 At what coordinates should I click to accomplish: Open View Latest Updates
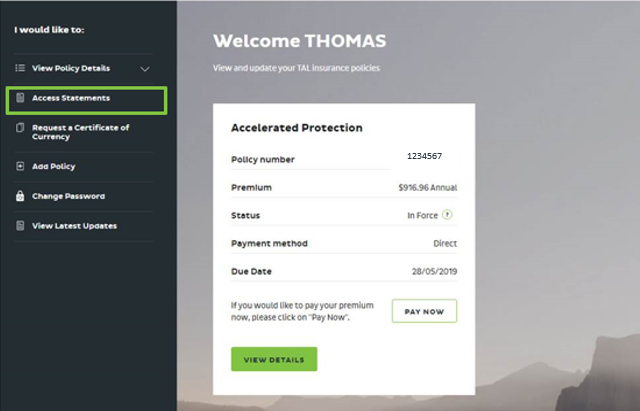pyautogui.click(x=74, y=226)
